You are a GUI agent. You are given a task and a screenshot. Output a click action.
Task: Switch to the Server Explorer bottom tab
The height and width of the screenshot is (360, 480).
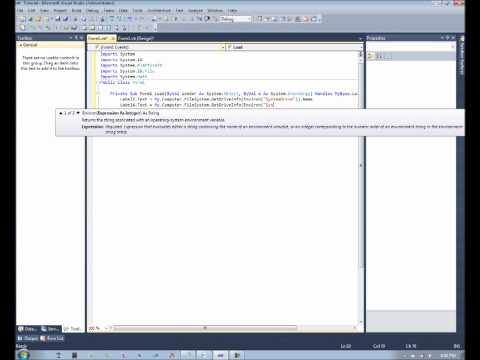click(51, 329)
